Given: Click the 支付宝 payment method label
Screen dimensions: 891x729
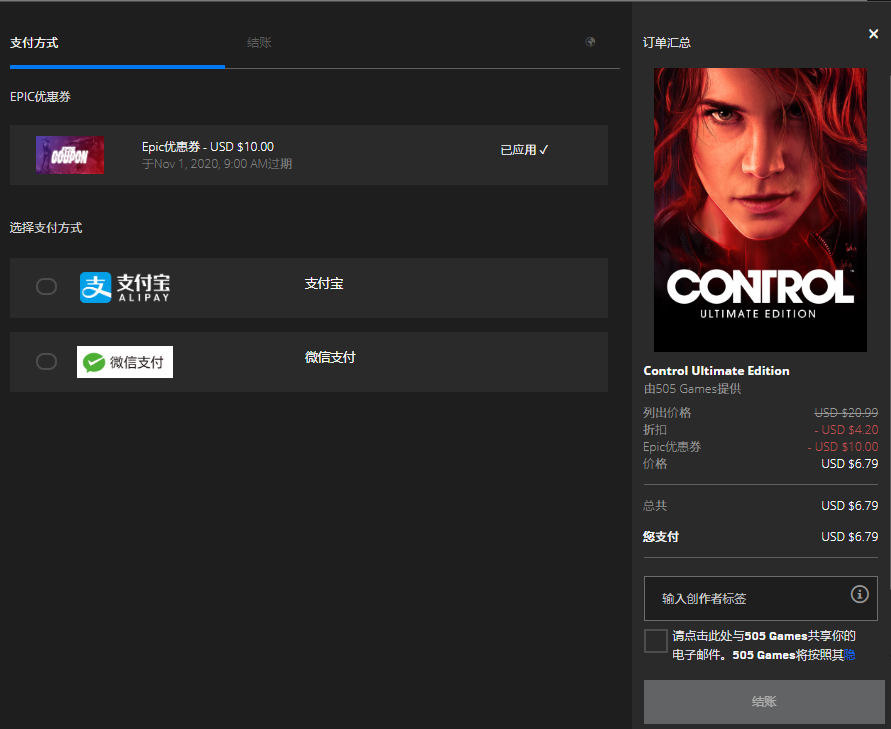Looking at the screenshot, I should [x=324, y=284].
